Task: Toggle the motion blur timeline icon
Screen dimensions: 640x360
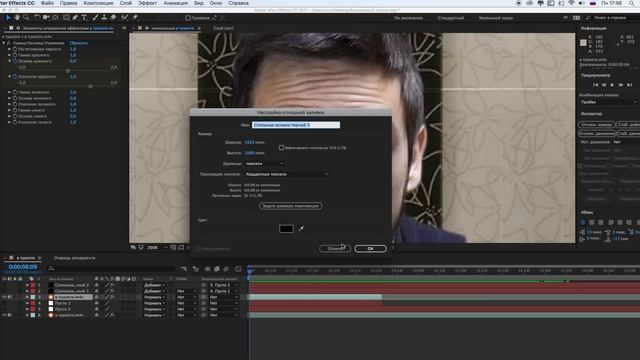Action: tap(226, 269)
